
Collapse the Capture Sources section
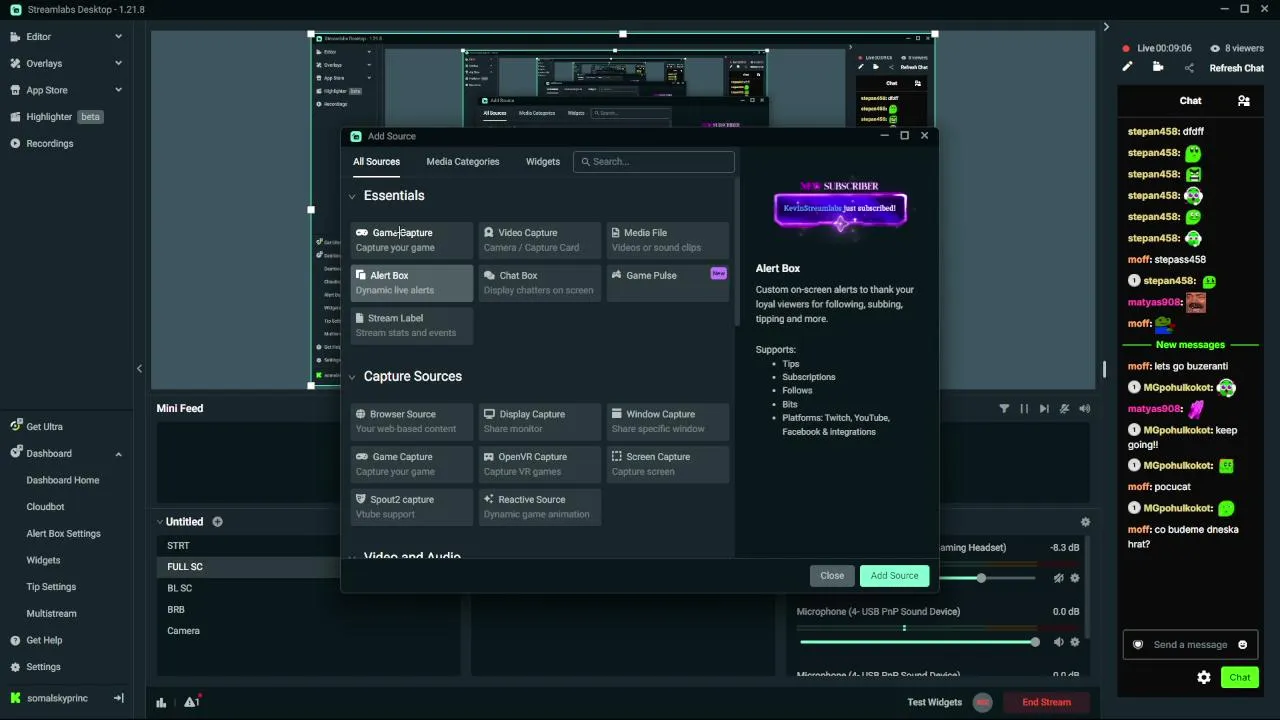pos(352,377)
